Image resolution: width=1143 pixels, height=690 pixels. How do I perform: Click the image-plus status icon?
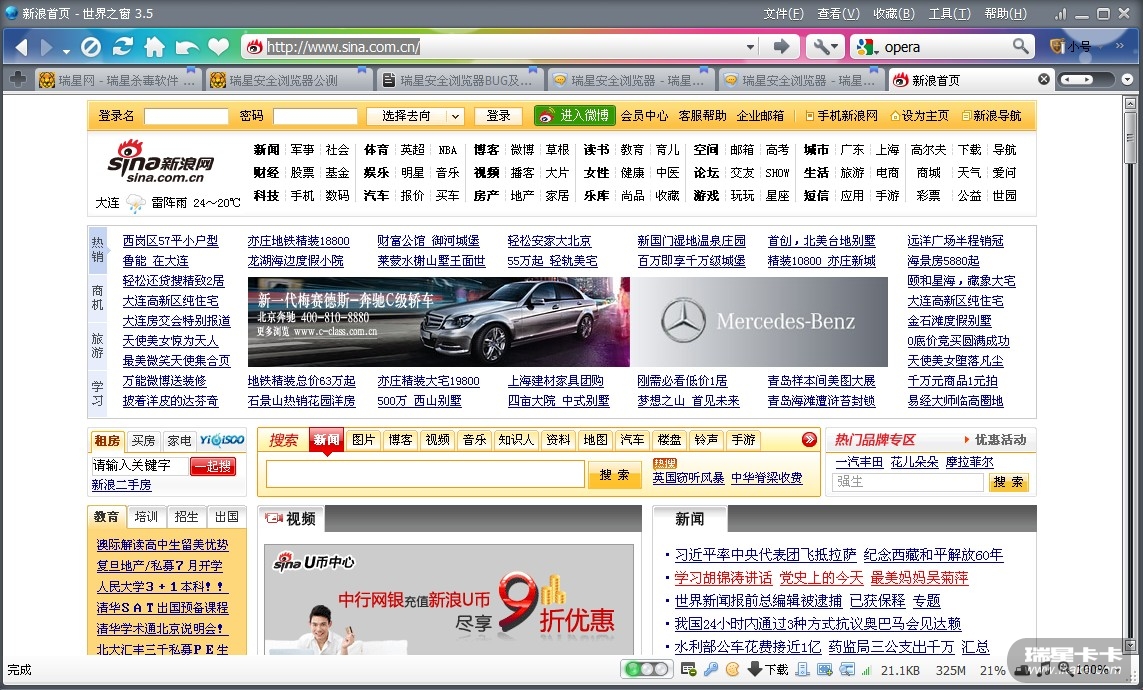click(824, 670)
